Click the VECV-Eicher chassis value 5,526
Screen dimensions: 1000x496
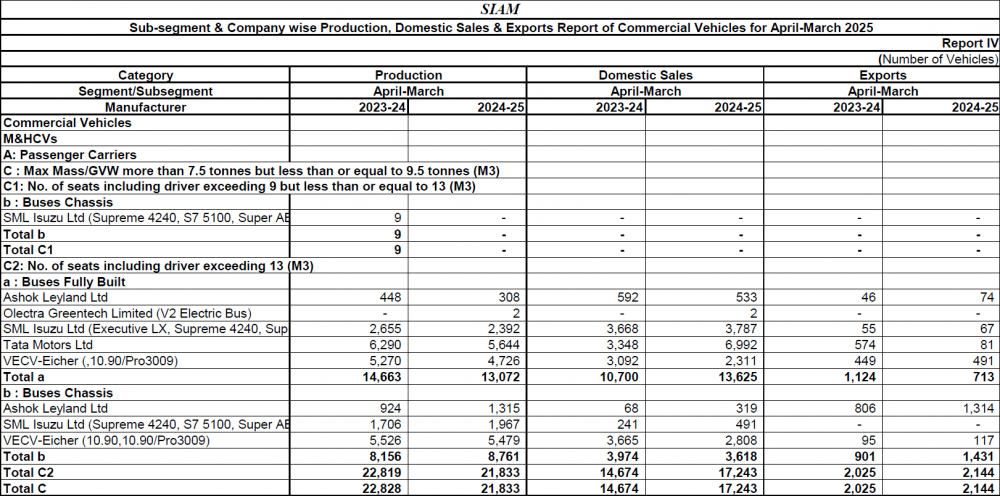[x=385, y=440]
